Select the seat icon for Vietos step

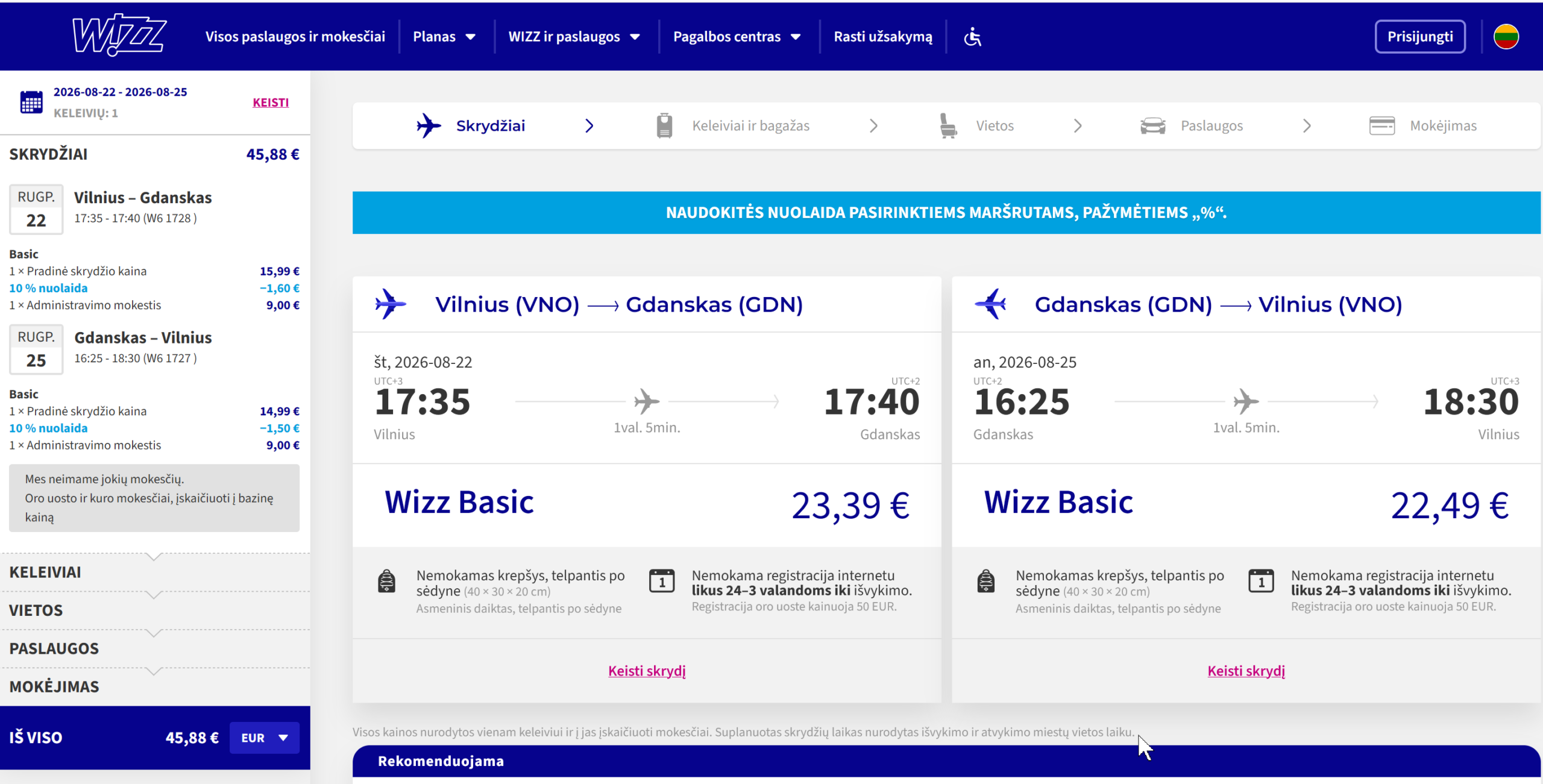point(948,126)
